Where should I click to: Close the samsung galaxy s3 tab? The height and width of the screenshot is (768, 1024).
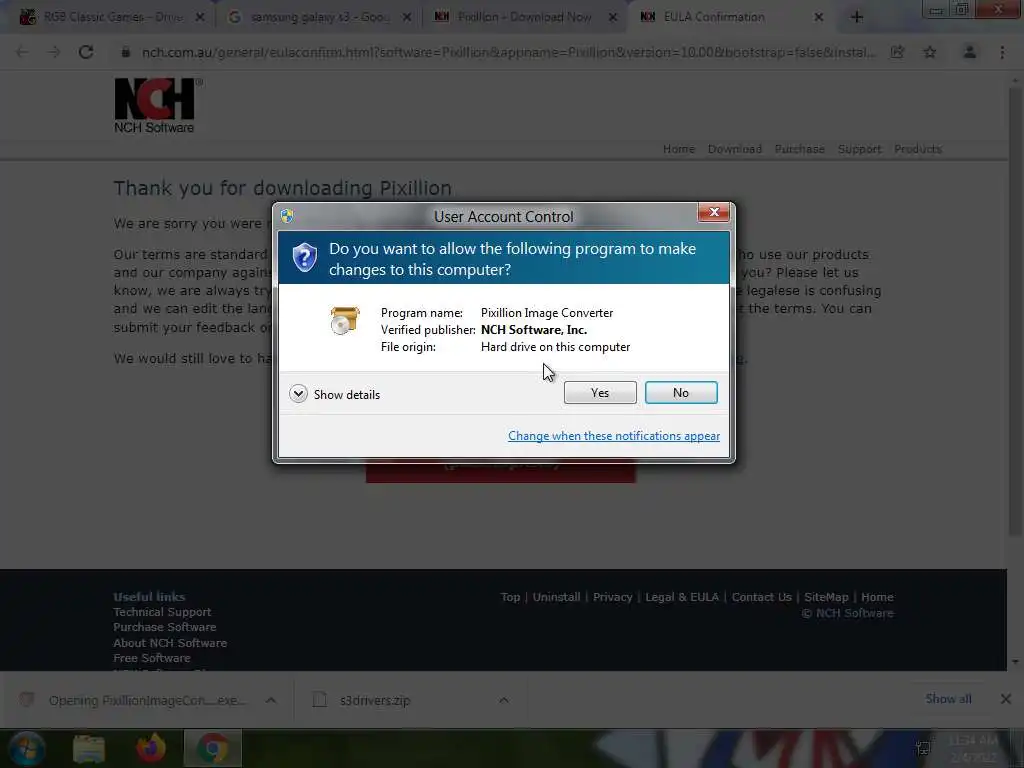[407, 17]
